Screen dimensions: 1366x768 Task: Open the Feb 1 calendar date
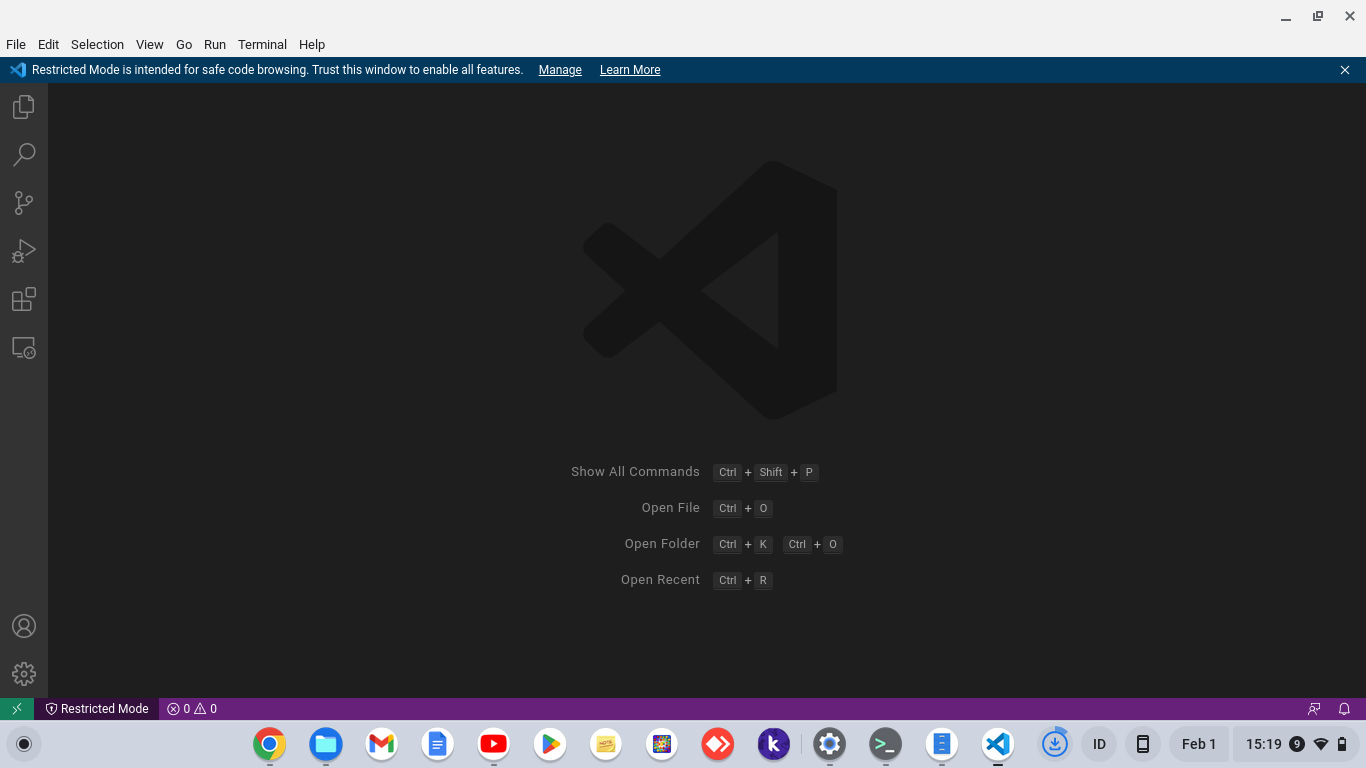1199,744
